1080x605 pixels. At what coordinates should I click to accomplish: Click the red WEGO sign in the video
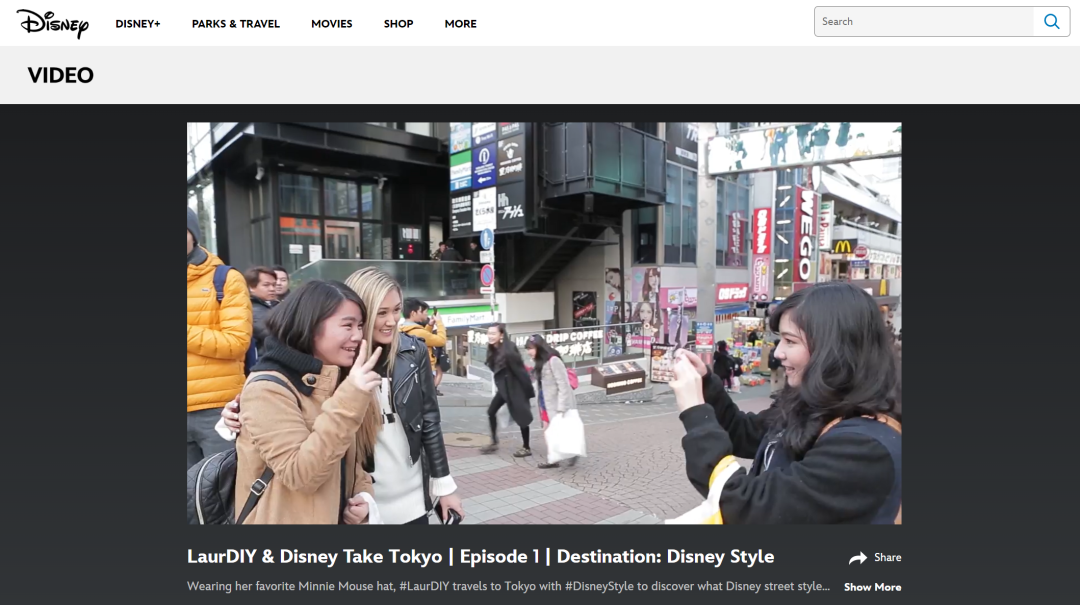click(805, 236)
